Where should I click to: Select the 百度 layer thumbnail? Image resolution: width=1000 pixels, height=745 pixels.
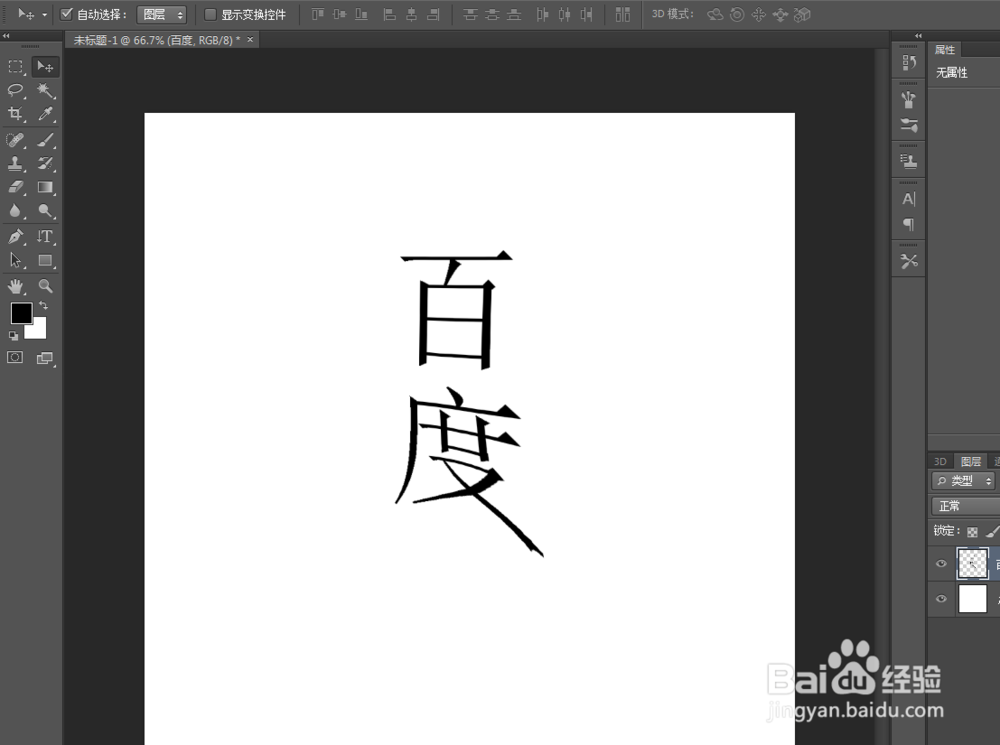coord(972,563)
